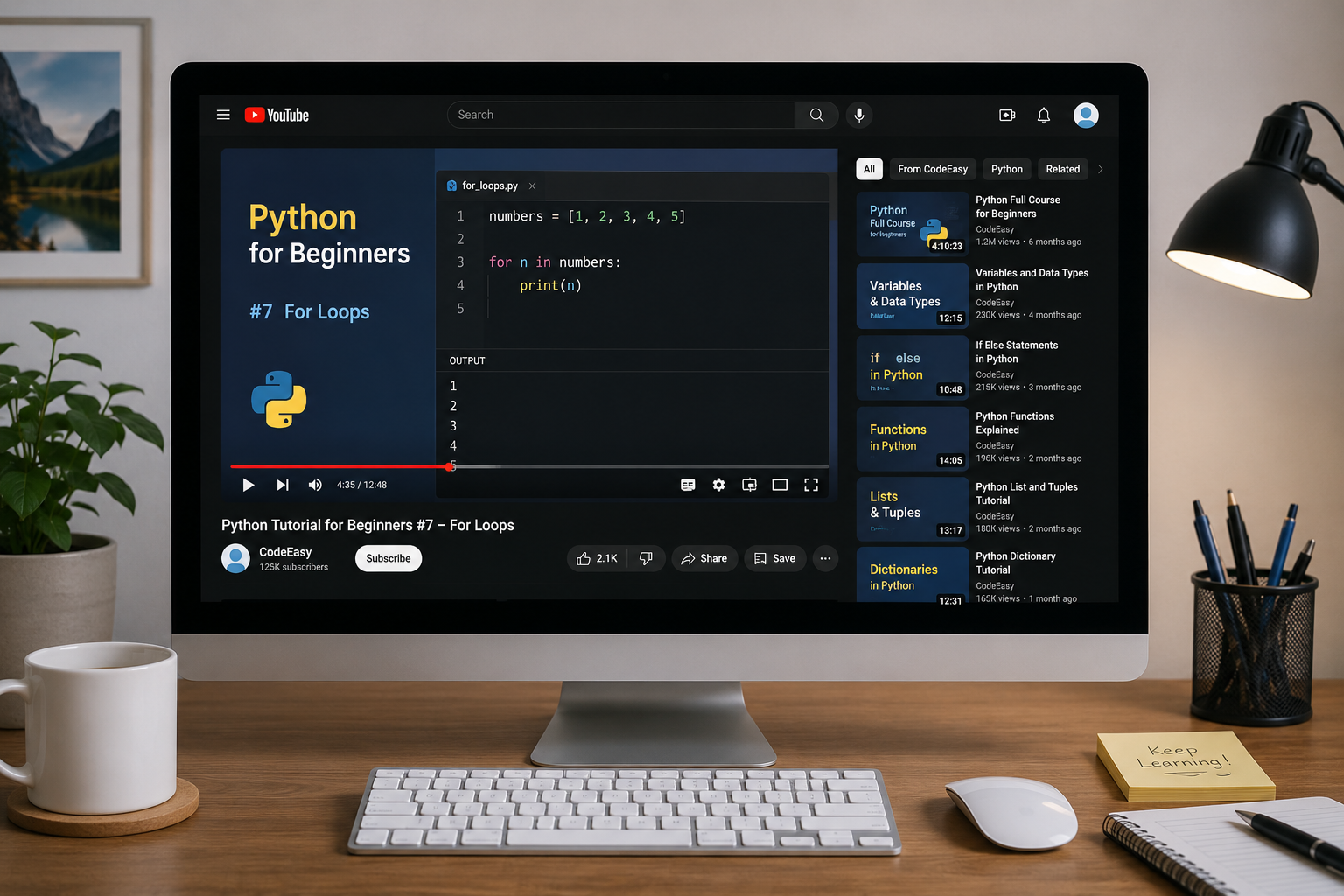Switch to theater mode
Screen dimensions: 1344x896
pyautogui.click(x=780, y=485)
